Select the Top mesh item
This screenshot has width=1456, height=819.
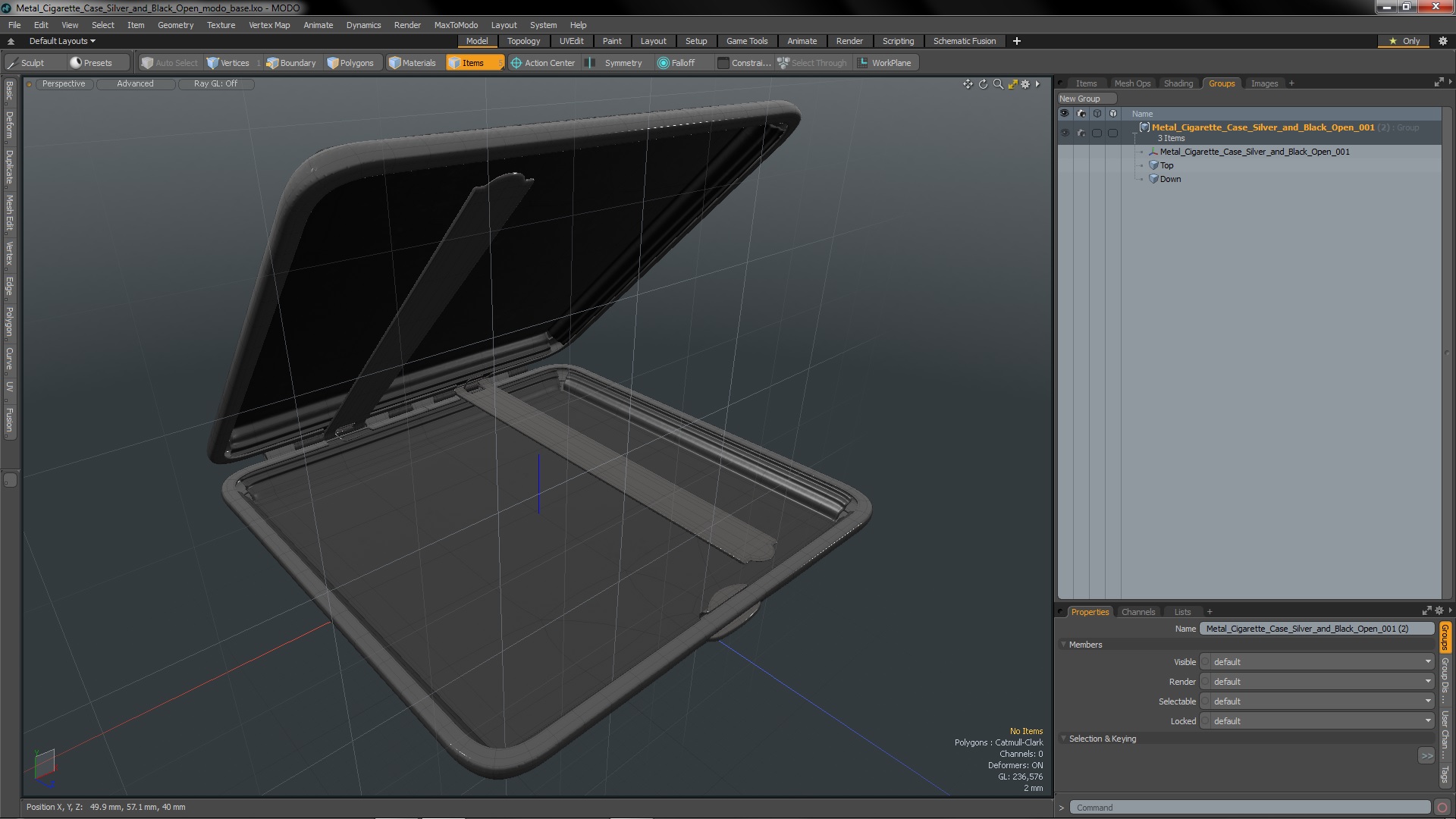pos(1166,165)
